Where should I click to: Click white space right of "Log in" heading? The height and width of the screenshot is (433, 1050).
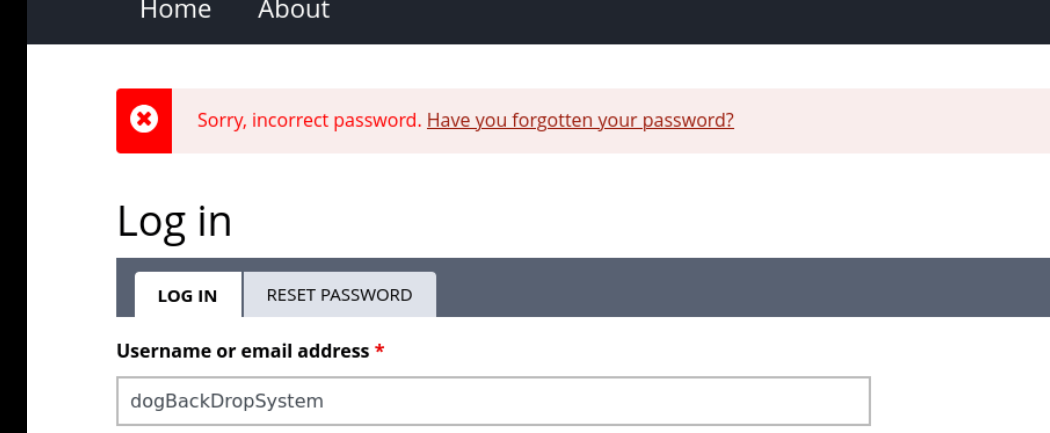(x=600, y=221)
